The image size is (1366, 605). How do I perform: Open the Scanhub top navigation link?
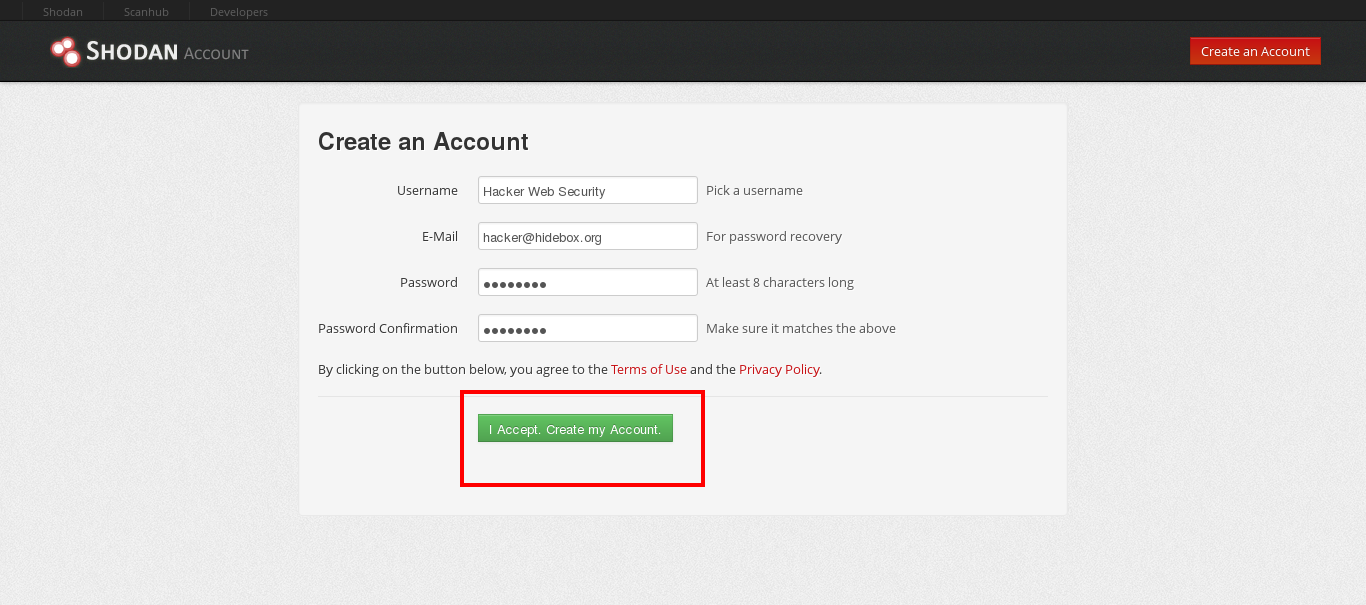coord(146,12)
